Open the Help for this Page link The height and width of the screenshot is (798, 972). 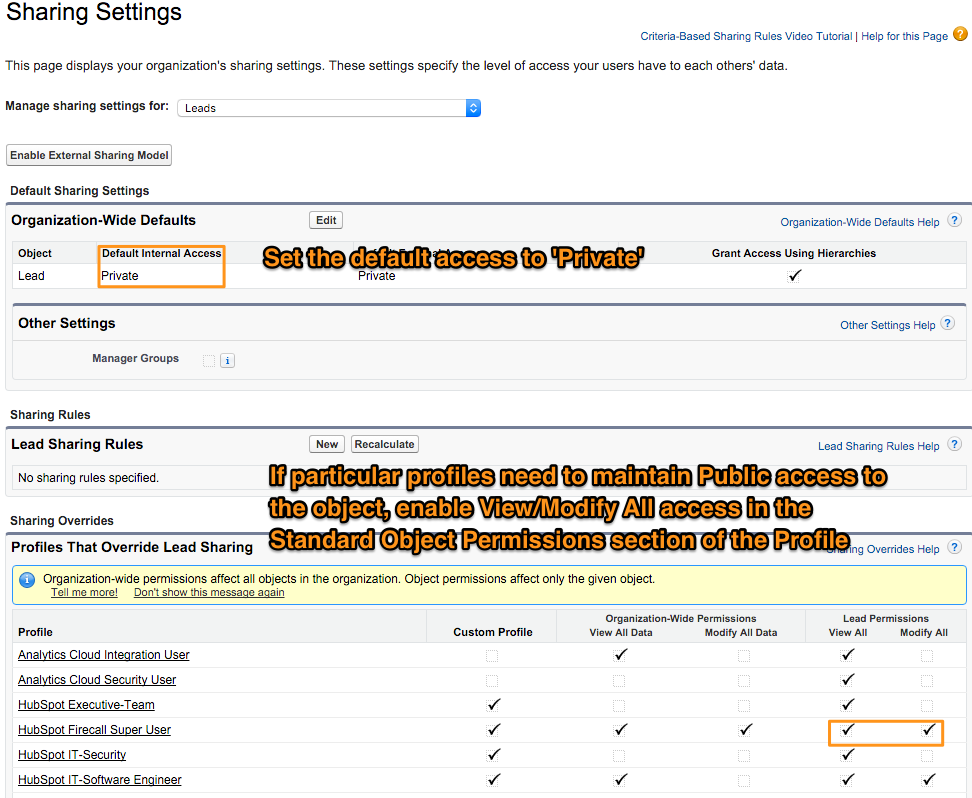tap(904, 36)
